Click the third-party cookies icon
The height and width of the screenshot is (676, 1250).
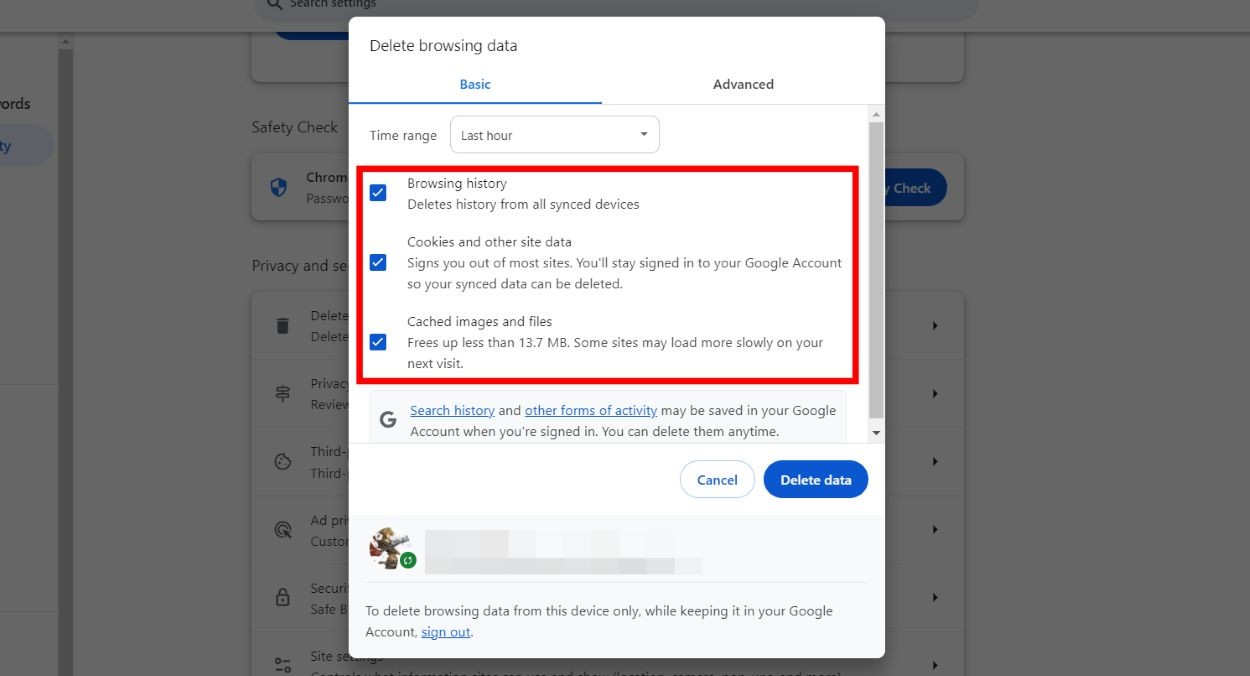click(283, 462)
